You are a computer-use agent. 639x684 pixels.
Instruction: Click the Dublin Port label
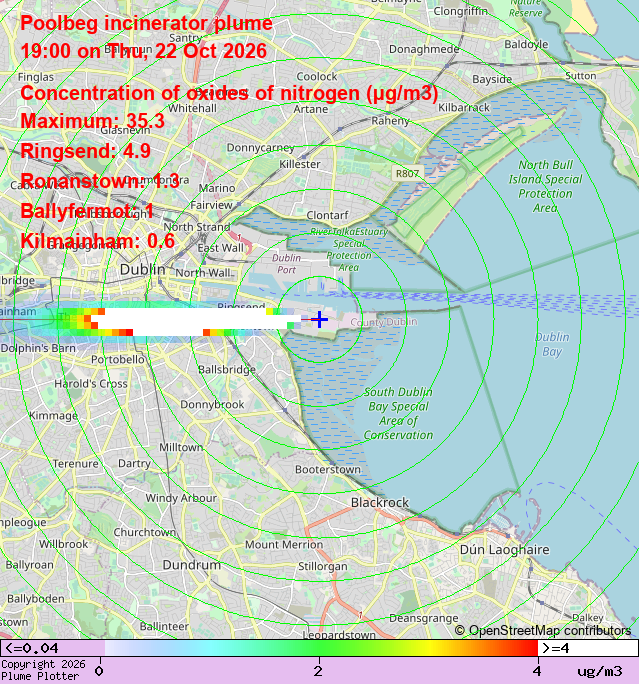287,264
